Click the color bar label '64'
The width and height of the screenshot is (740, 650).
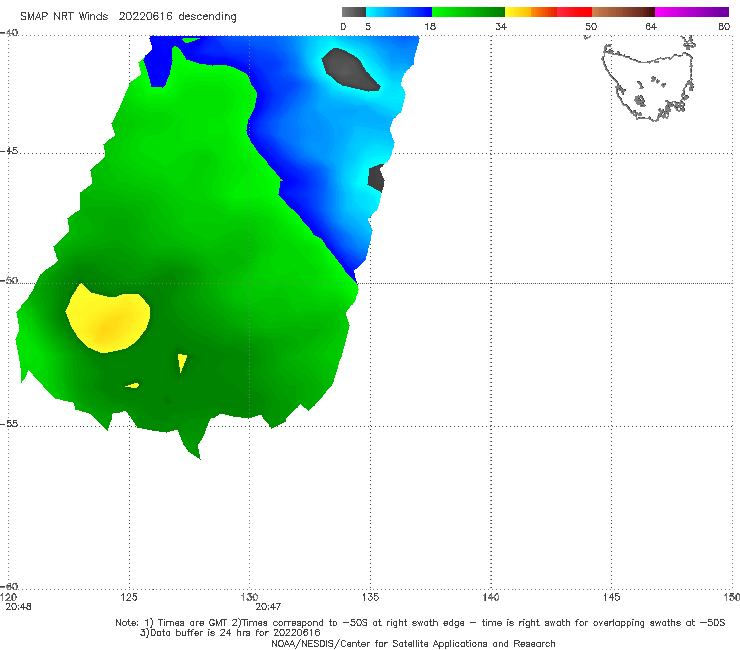pos(651,26)
